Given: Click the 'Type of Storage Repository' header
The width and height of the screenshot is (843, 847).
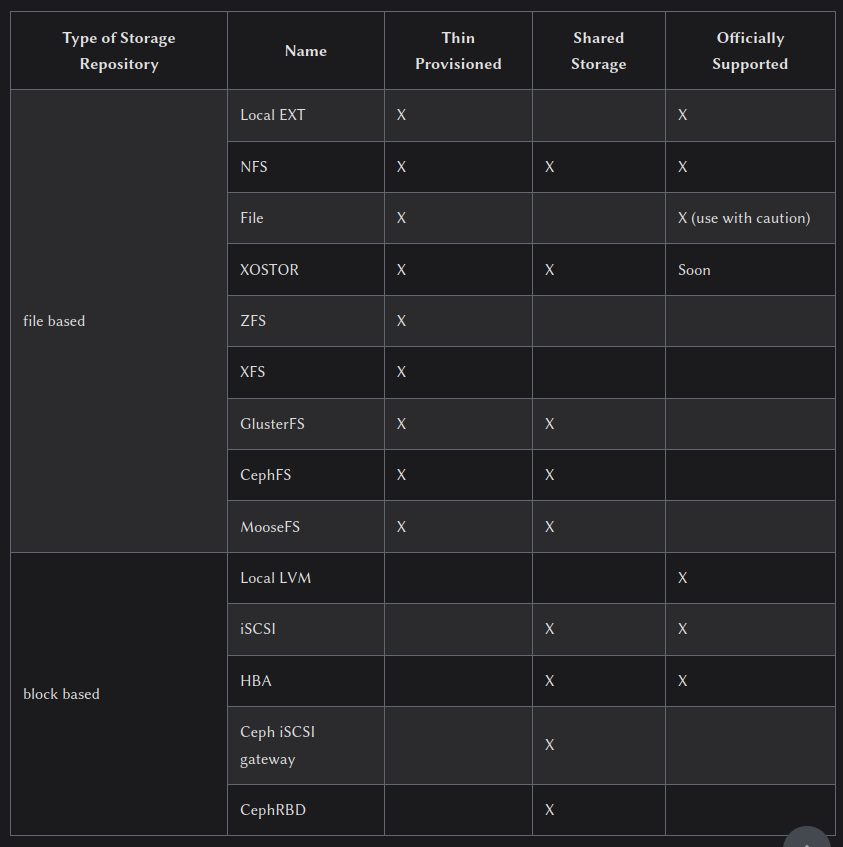Looking at the screenshot, I should tap(119, 51).
